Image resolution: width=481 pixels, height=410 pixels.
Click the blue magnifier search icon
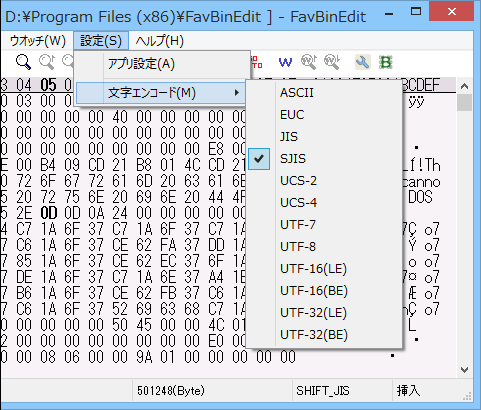23,62
